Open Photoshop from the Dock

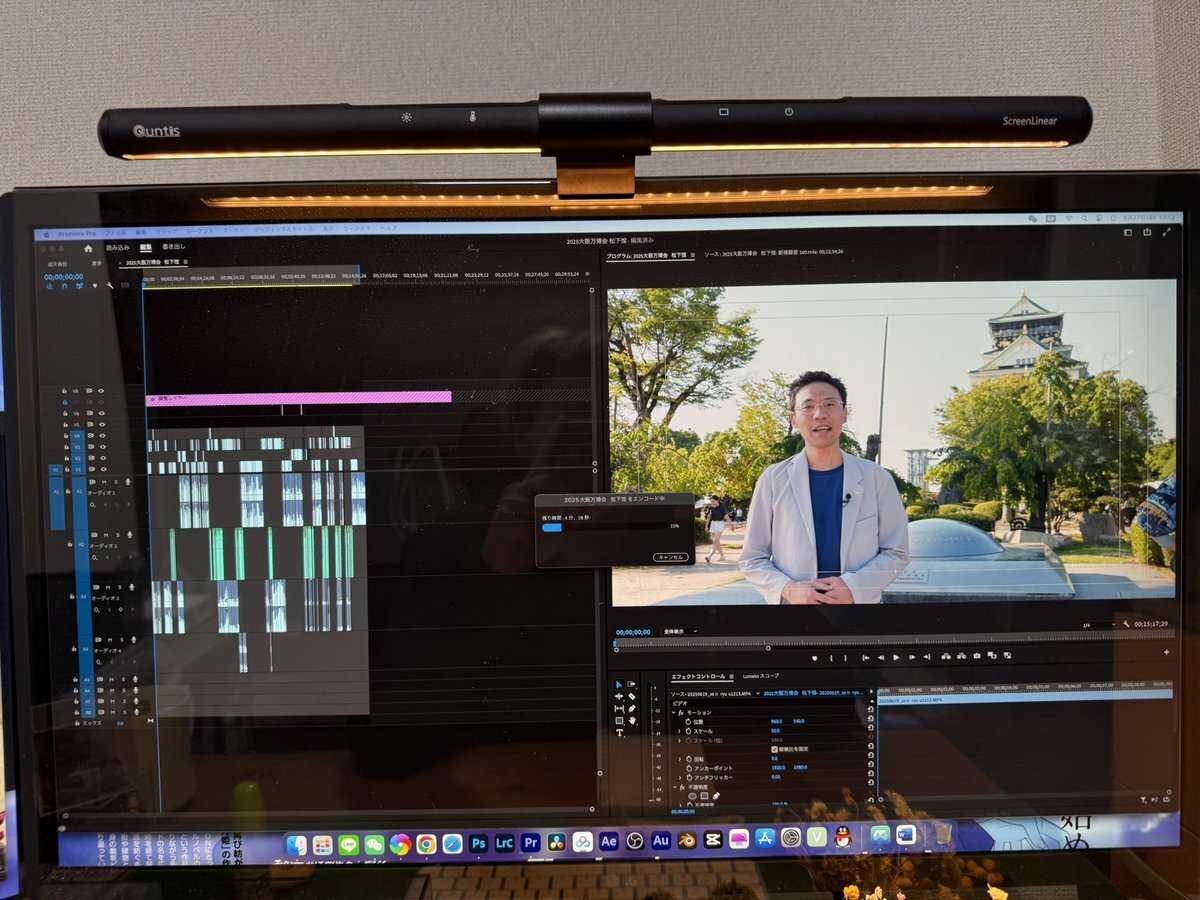click(x=479, y=843)
